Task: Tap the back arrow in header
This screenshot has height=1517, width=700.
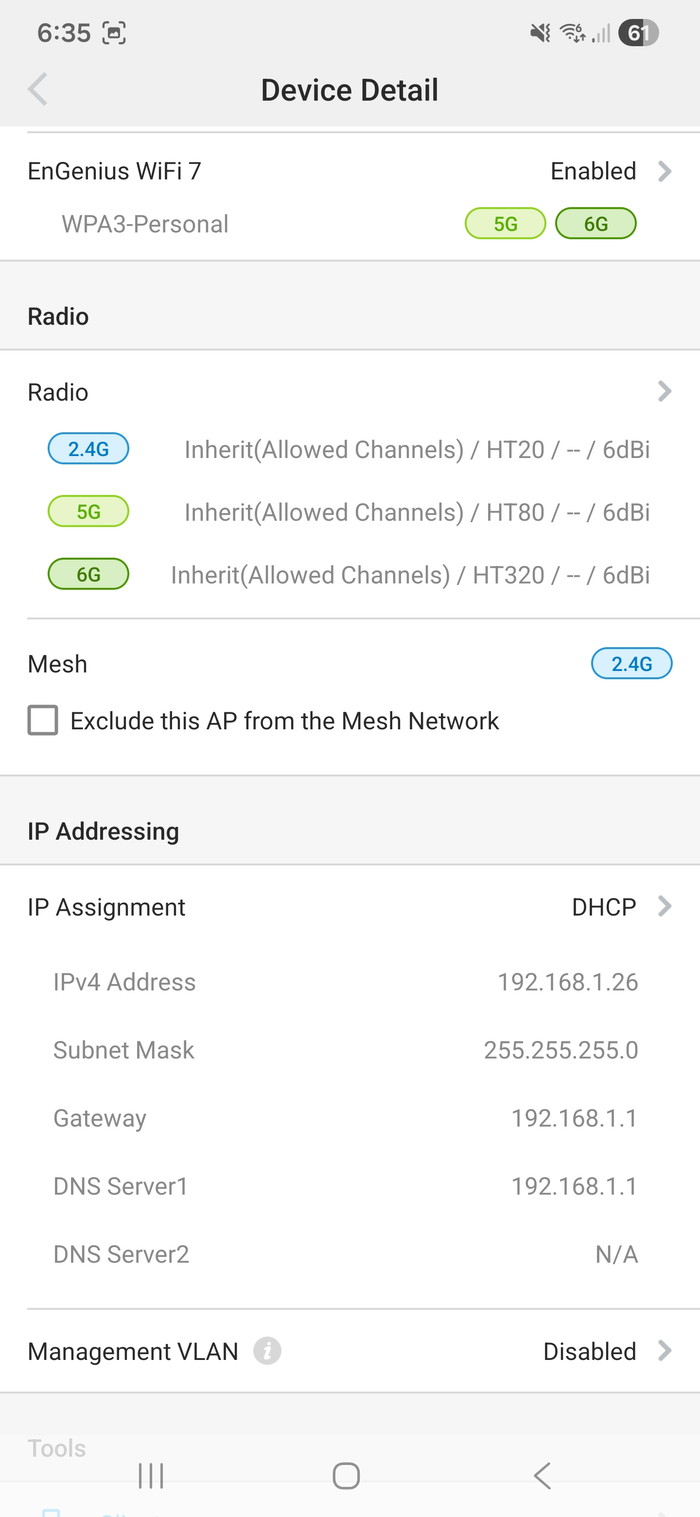Action: click(38, 90)
